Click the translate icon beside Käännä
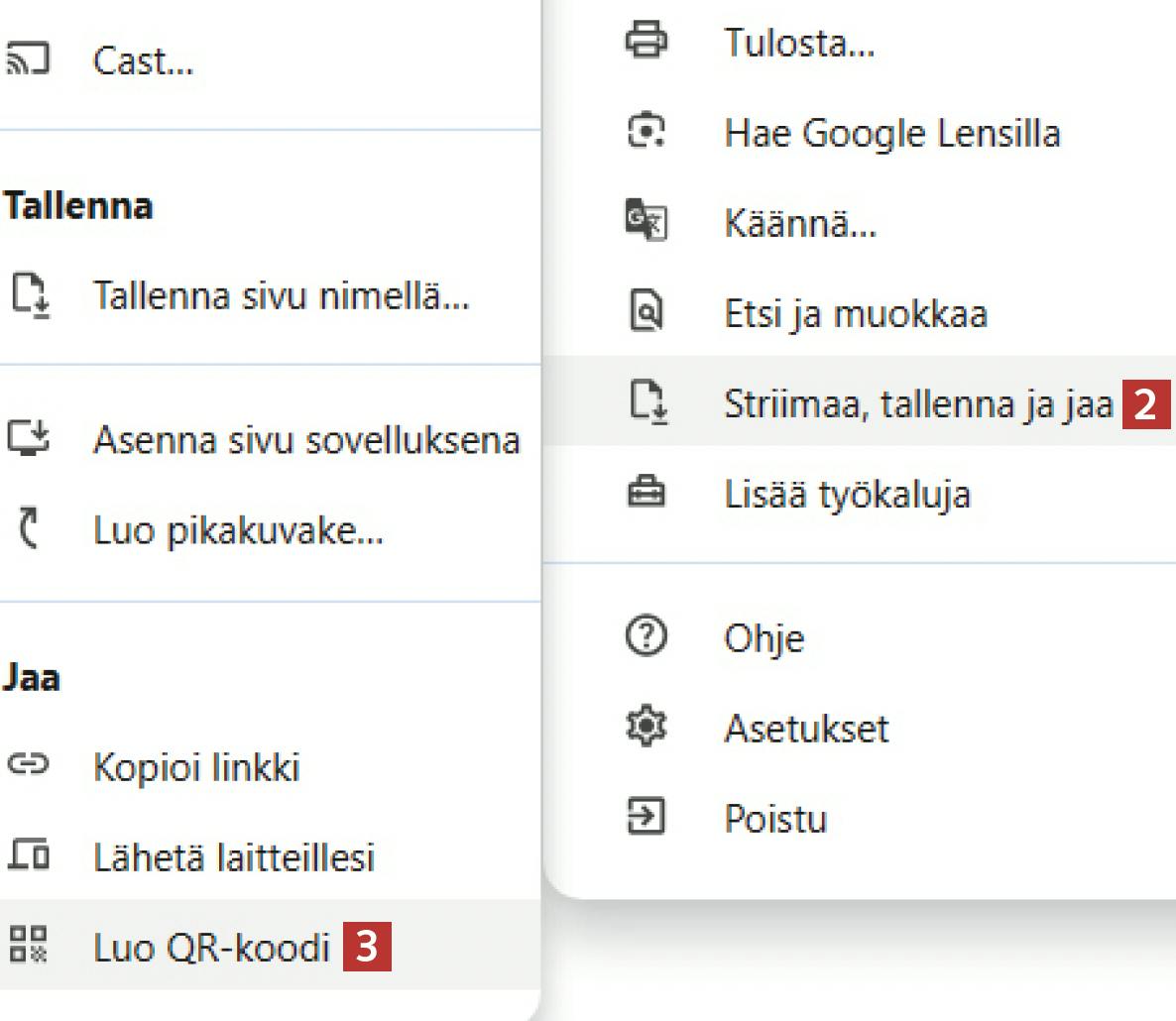 pyautogui.click(x=647, y=224)
